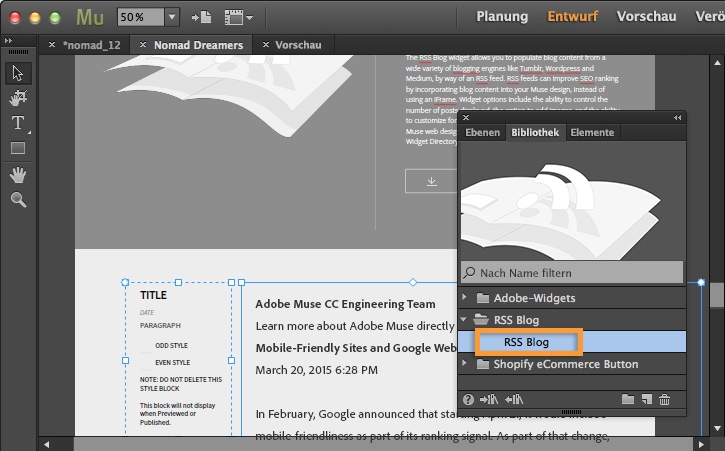Screen dimensions: 725x451
Task: Click the import library item icon
Action: coord(489,399)
